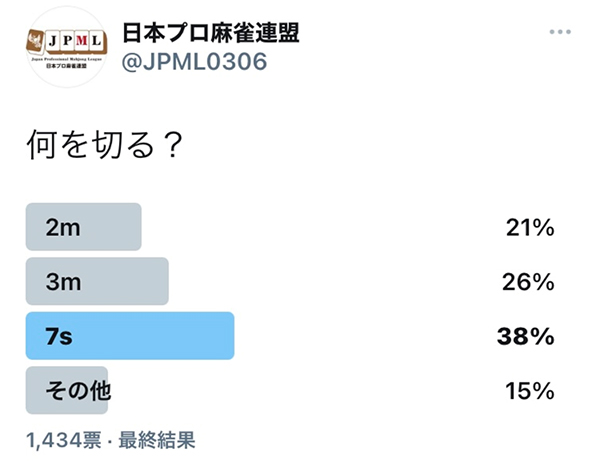Click the 3m option label text
Screen dimensions: 600x468
63,282
